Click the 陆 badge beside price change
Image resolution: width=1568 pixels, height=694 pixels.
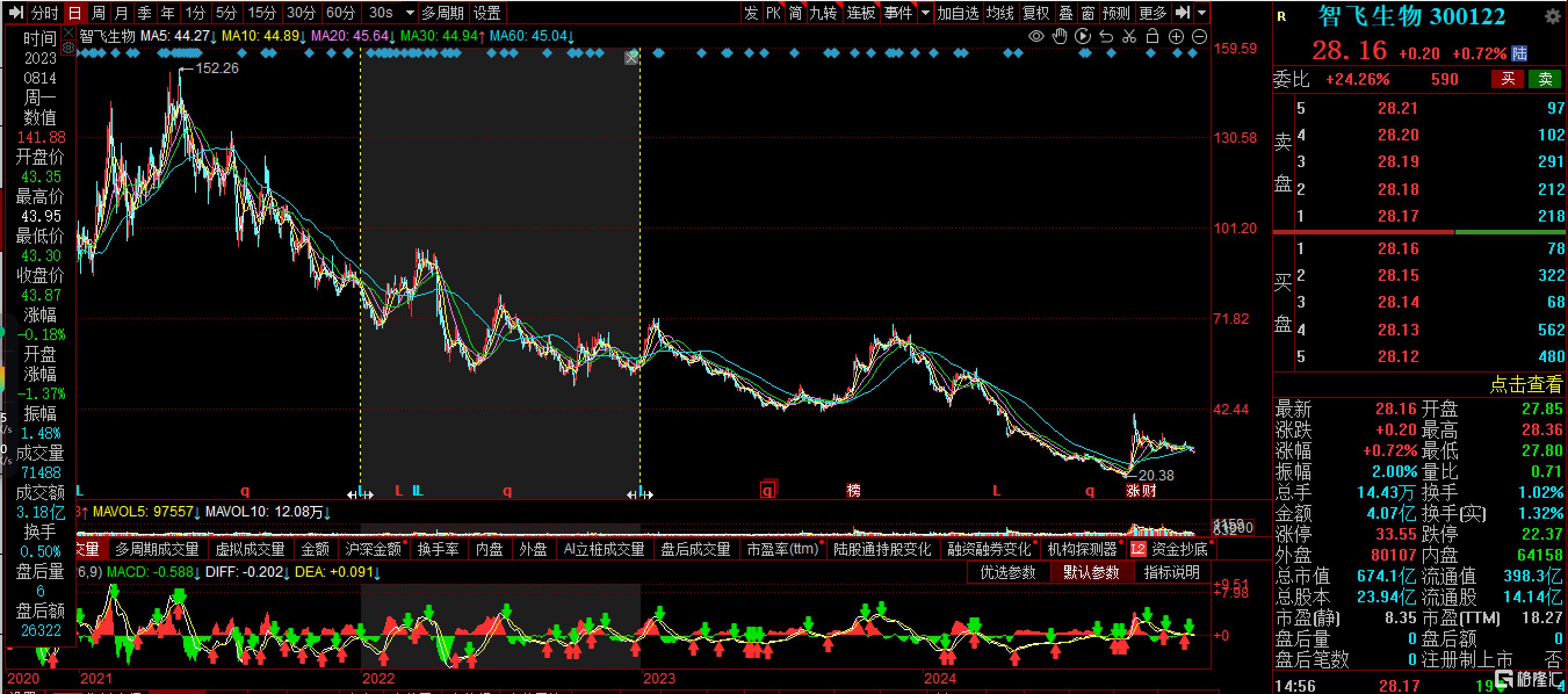point(1519,53)
